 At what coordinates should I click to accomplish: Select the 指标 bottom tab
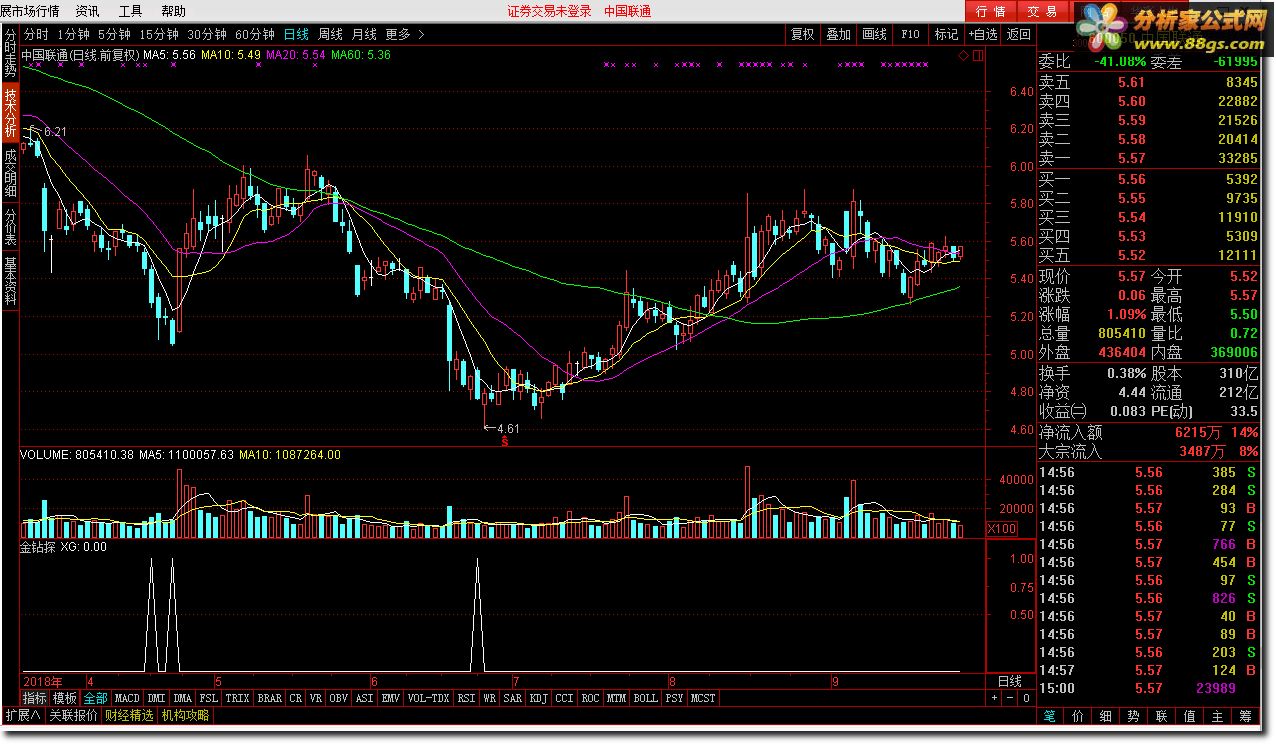(35, 698)
